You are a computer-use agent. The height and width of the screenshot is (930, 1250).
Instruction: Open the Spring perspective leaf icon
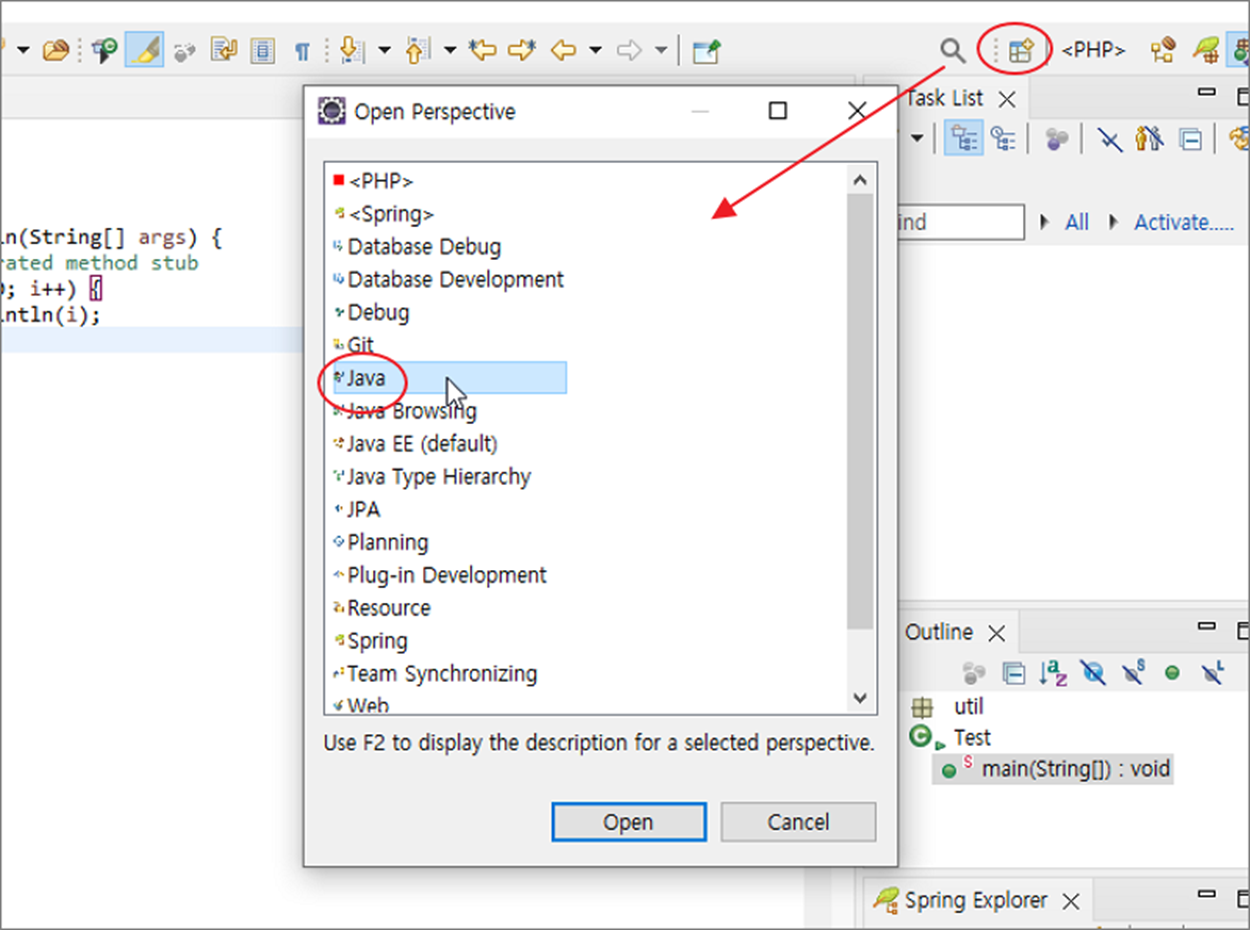(x=1205, y=50)
